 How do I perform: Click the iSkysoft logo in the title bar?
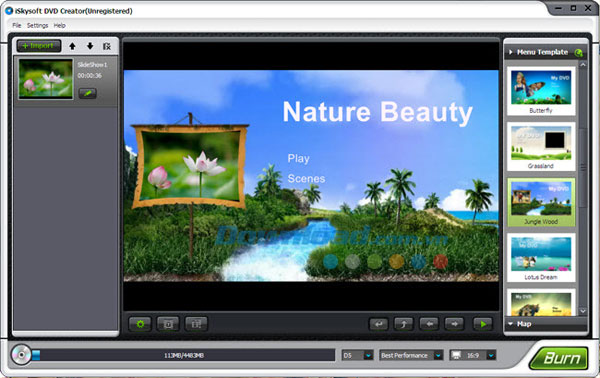pyautogui.click(x=9, y=11)
